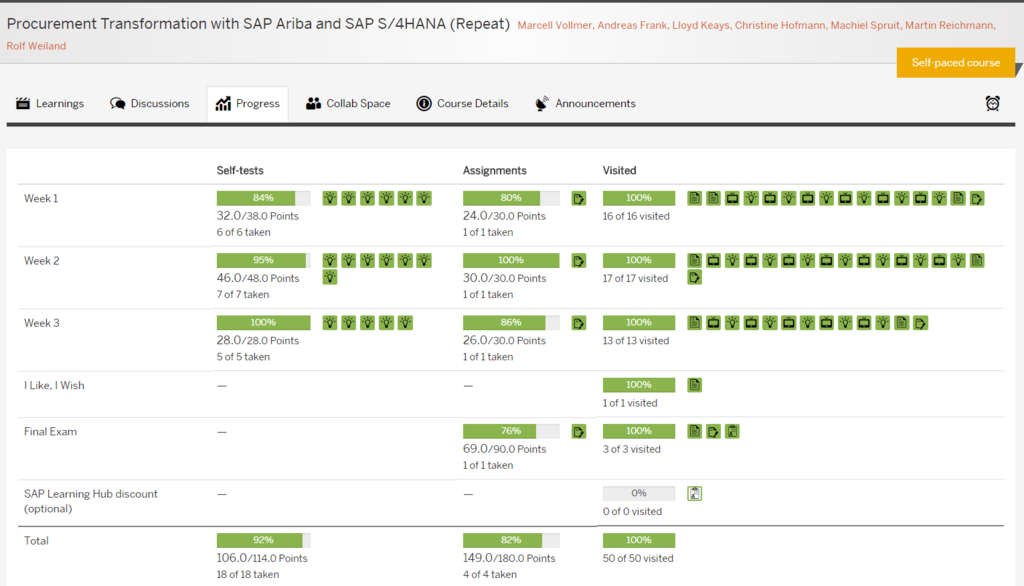The height and width of the screenshot is (586, 1024).
Task: Open the last lightbulb self-test icon in Week 1
Action: pos(424,198)
